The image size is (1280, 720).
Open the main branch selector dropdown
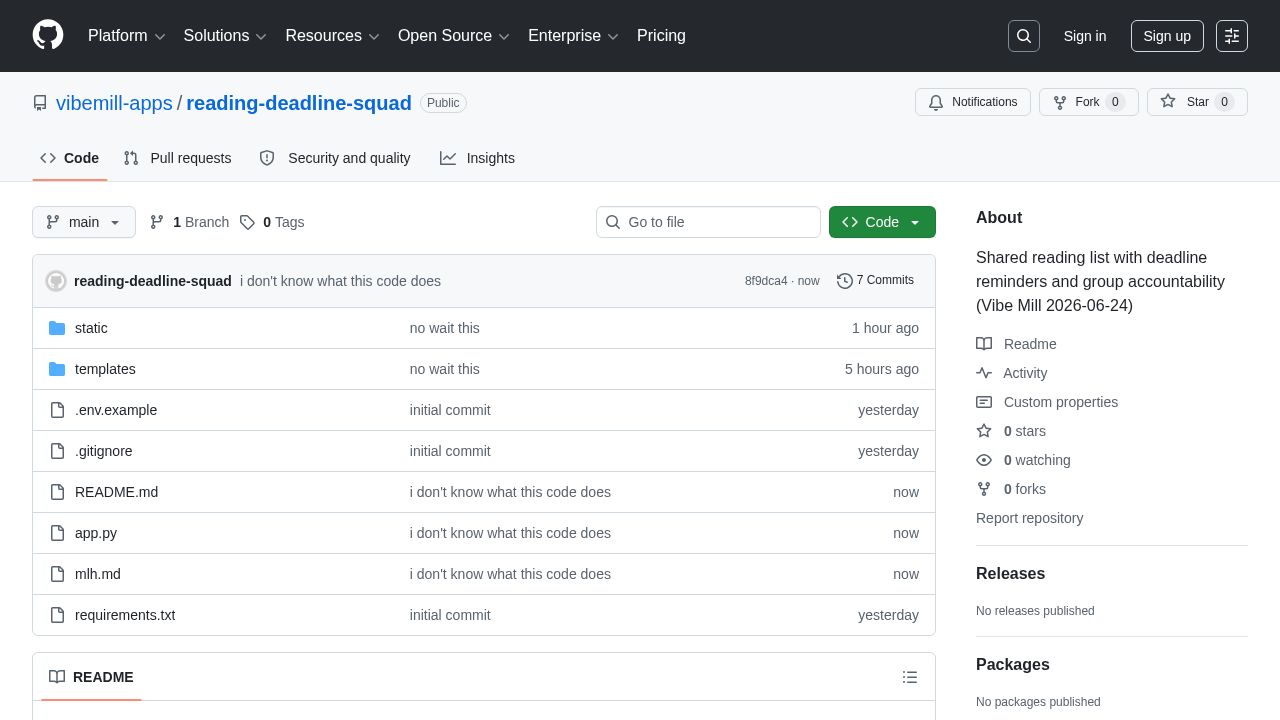84,222
